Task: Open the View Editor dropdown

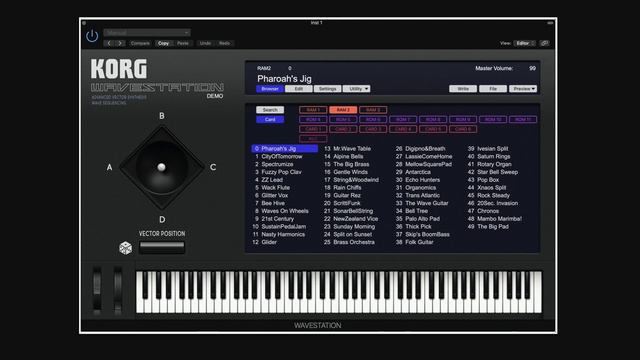Action: (524, 43)
